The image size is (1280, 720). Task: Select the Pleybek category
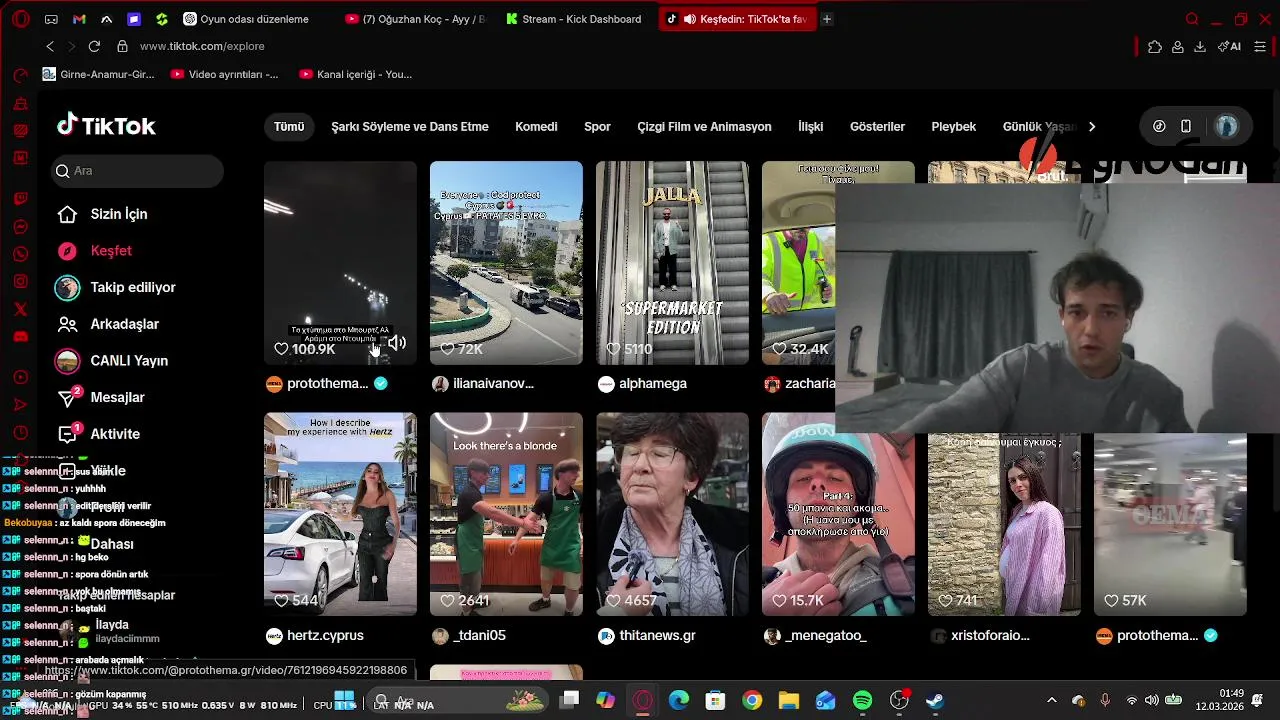pyautogui.click(x=953, y=127)
